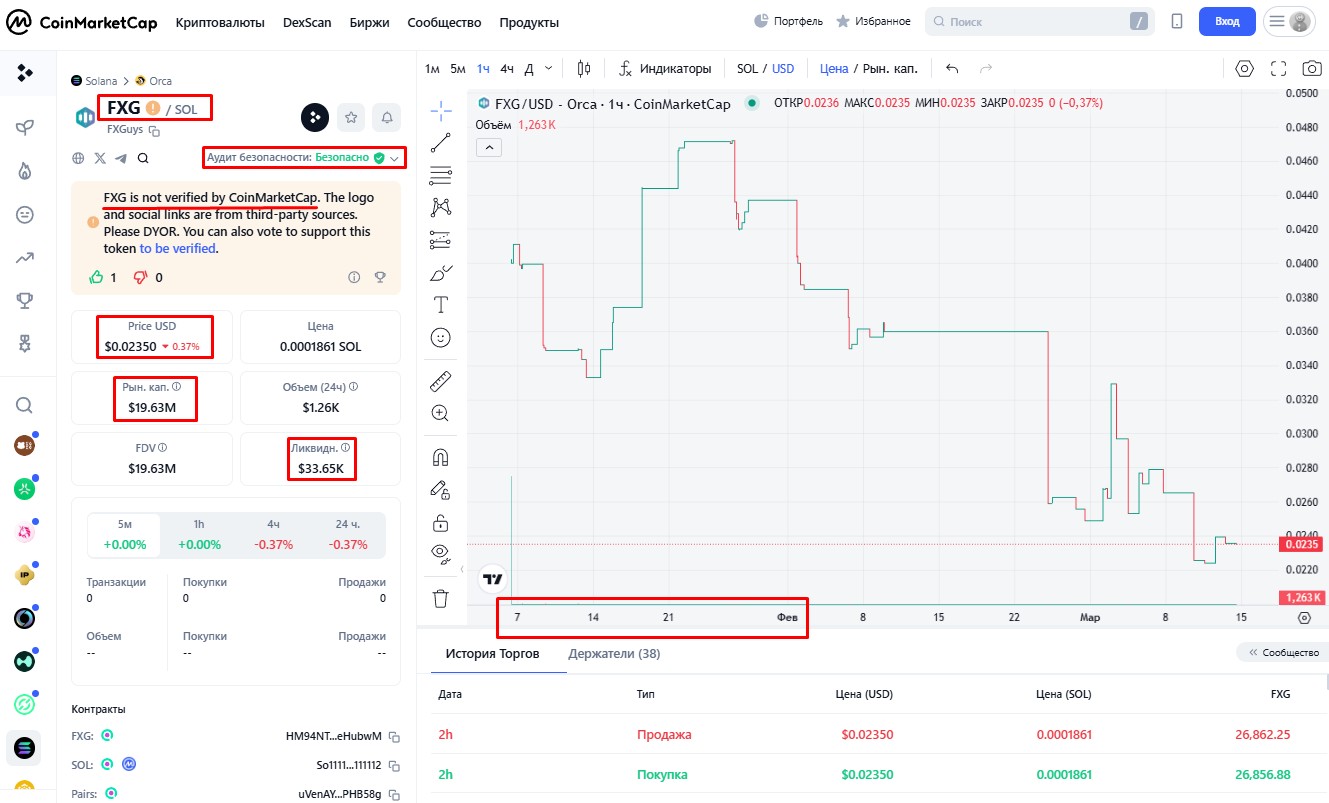Give the token a thumbs down vote
1329x803 pixels.
pyautogui.click(x=140, y=277)
